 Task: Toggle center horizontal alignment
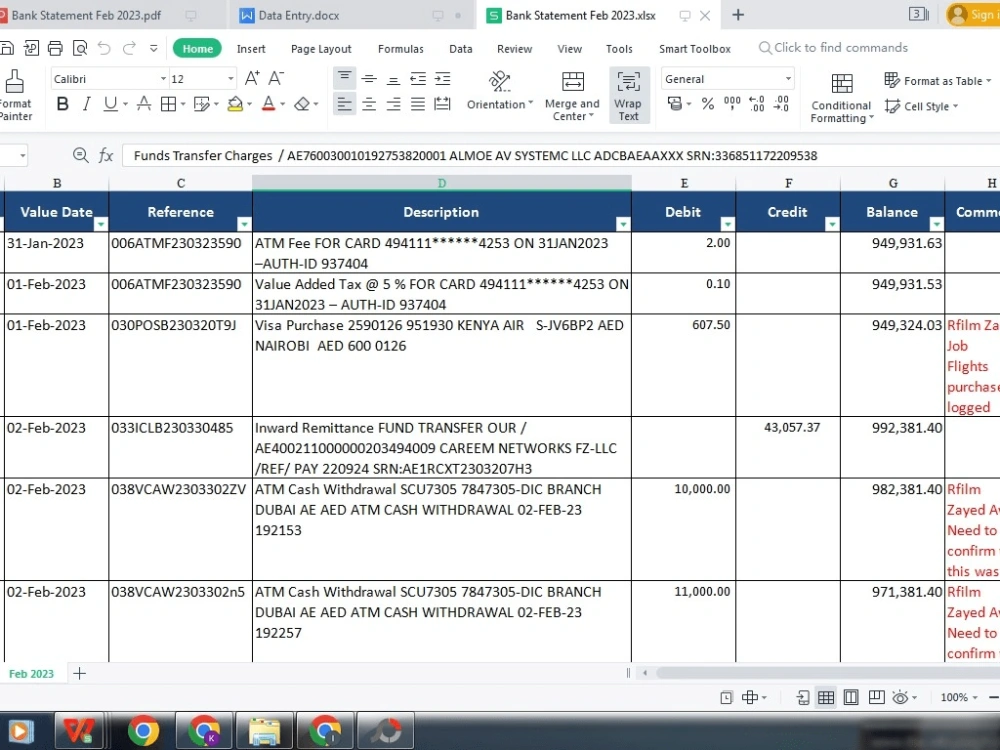coord(369,104)
